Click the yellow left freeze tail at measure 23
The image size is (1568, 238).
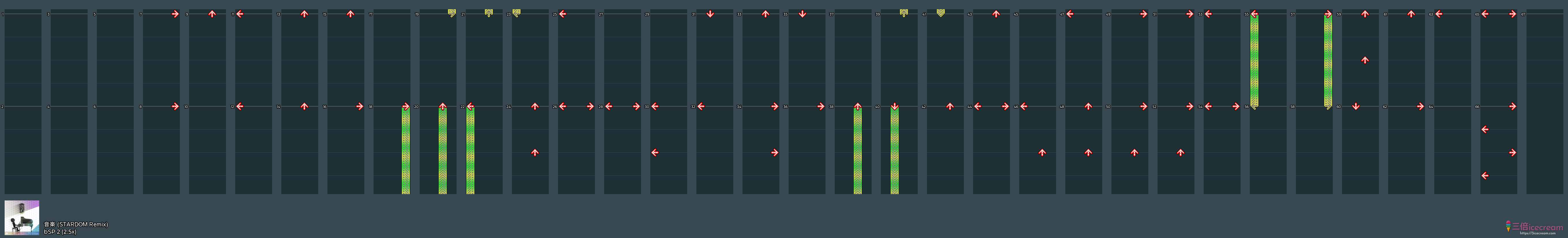click(516, 13)
